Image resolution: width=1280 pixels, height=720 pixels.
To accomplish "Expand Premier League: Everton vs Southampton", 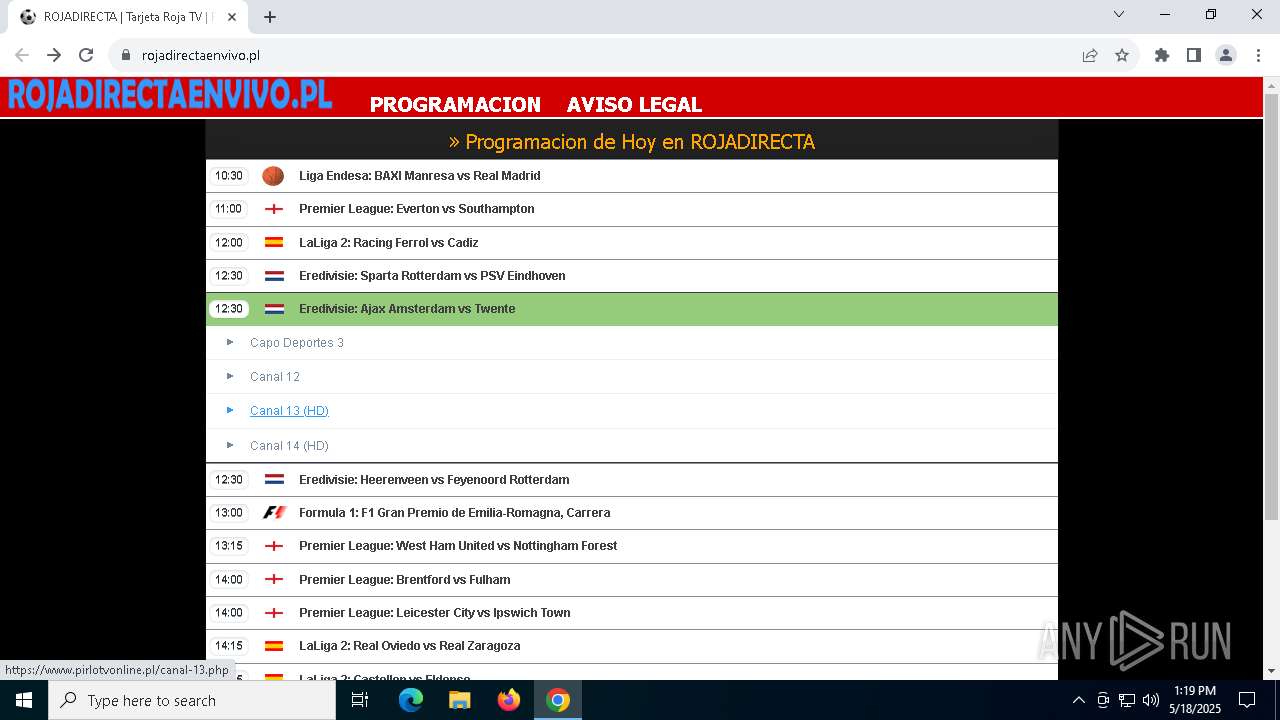I will [631, 209].
